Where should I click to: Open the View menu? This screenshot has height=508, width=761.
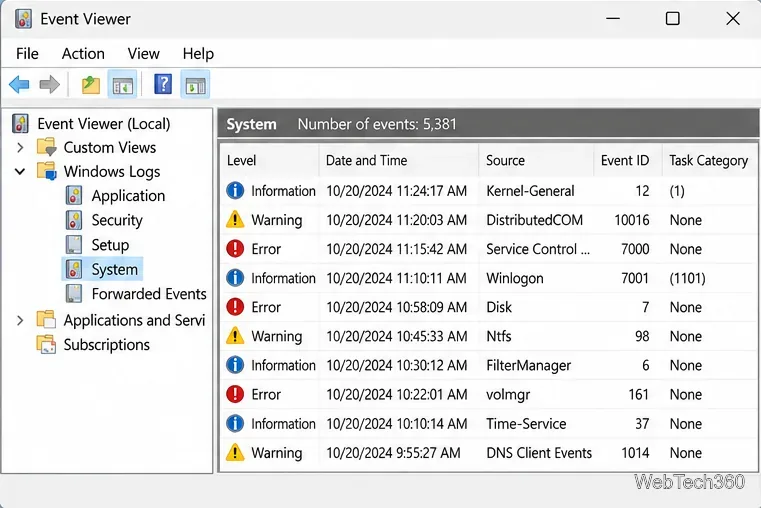144,53
